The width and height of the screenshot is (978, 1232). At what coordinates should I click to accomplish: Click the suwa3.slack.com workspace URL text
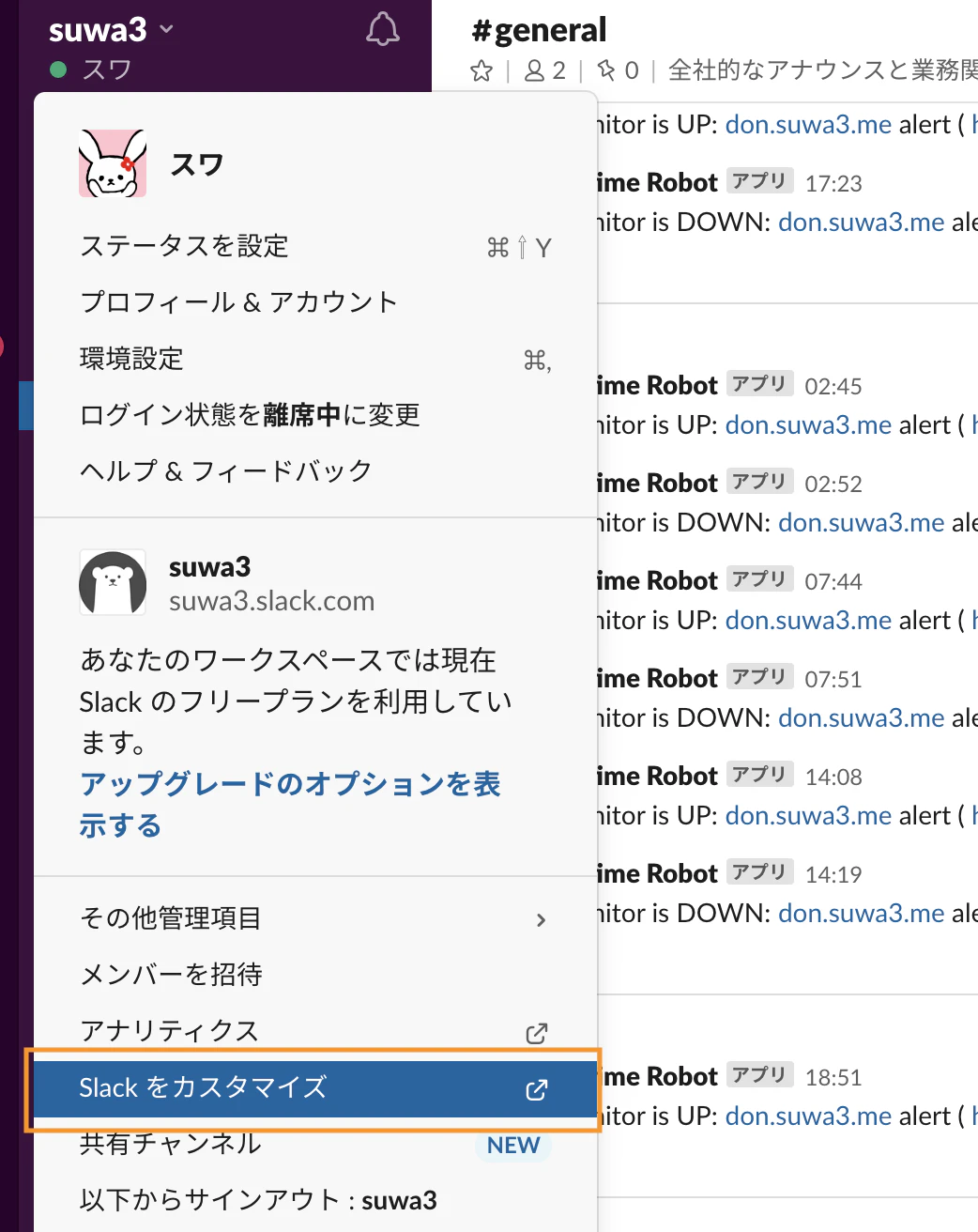tap(271, 601)
